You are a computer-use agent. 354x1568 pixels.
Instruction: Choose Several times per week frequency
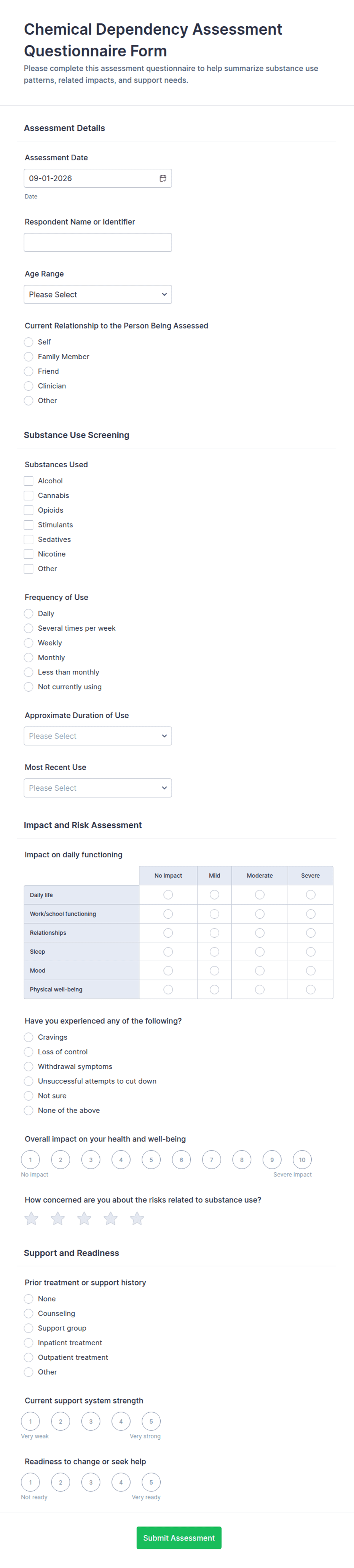coord(29,628)
